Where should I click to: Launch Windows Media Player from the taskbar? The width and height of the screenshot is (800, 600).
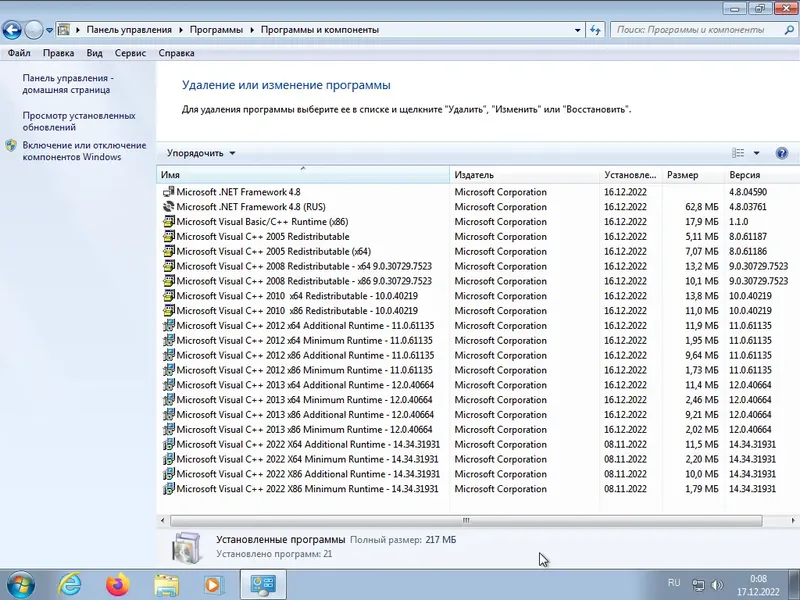[x=213, y=585]
